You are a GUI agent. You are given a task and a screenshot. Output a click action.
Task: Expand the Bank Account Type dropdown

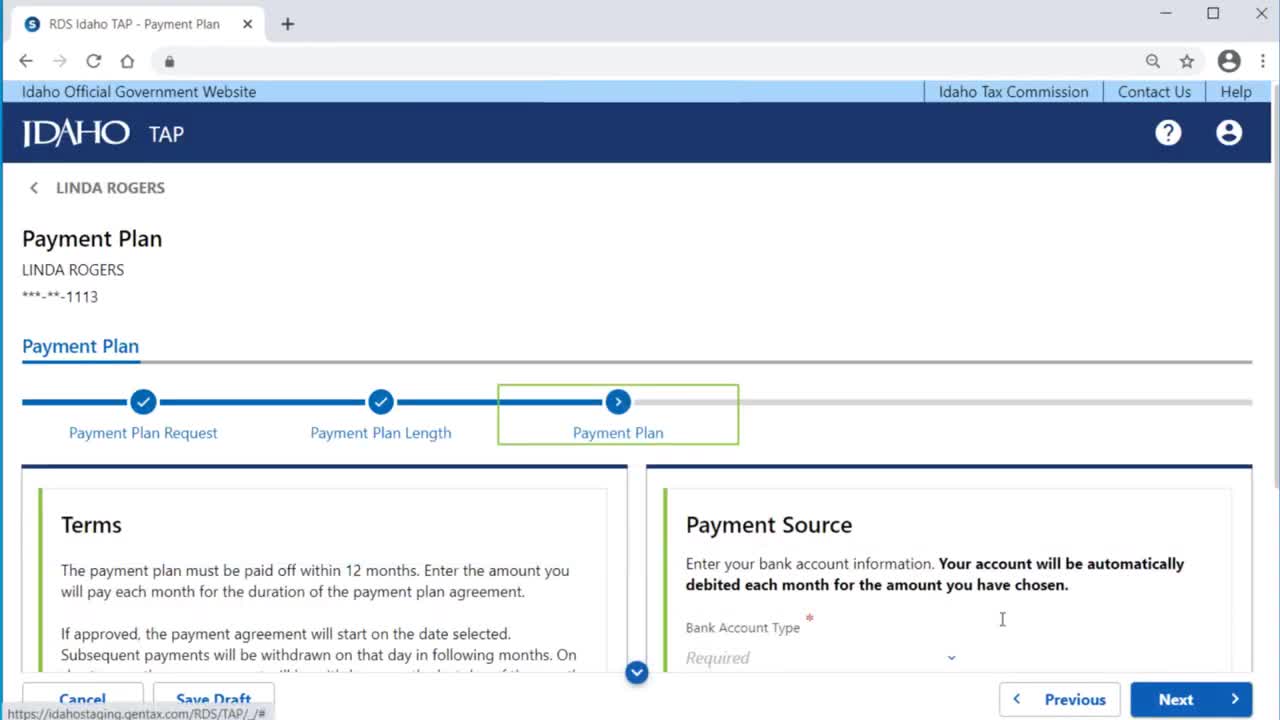pyautogui.click(x=822, y=657)
